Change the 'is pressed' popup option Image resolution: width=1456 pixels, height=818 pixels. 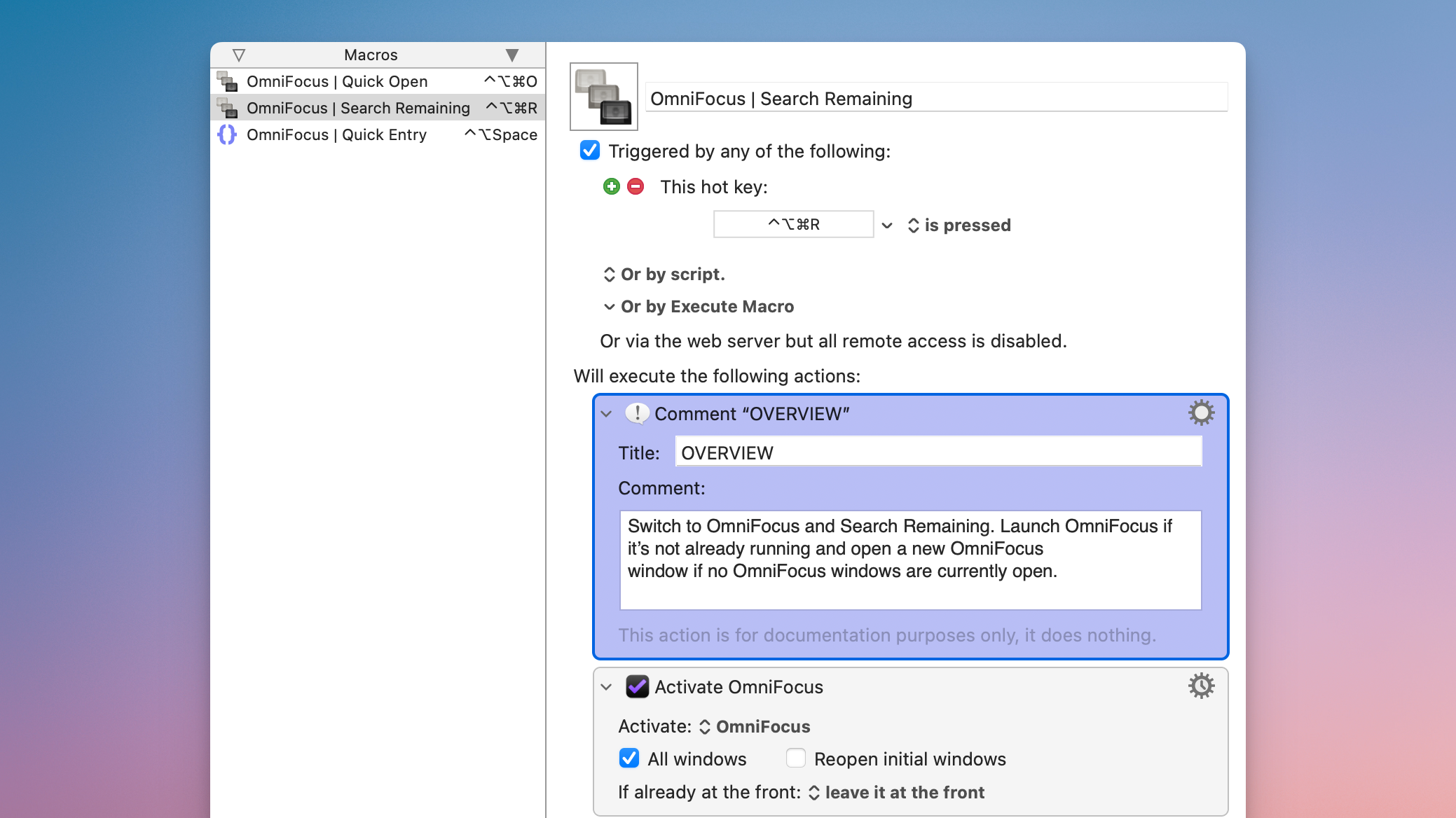tap(959, 226)
